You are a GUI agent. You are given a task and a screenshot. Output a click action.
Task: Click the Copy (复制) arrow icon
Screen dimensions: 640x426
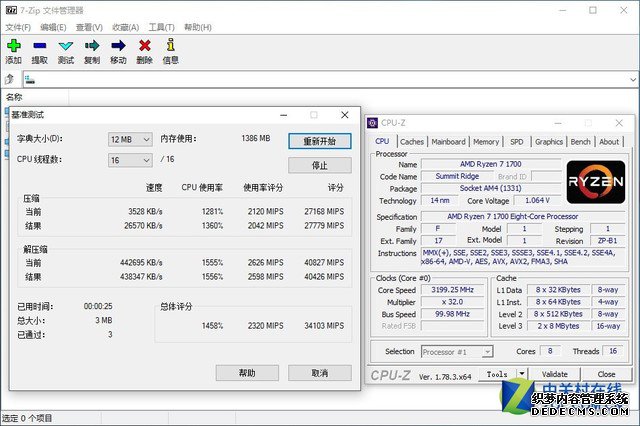coord(92,46)
